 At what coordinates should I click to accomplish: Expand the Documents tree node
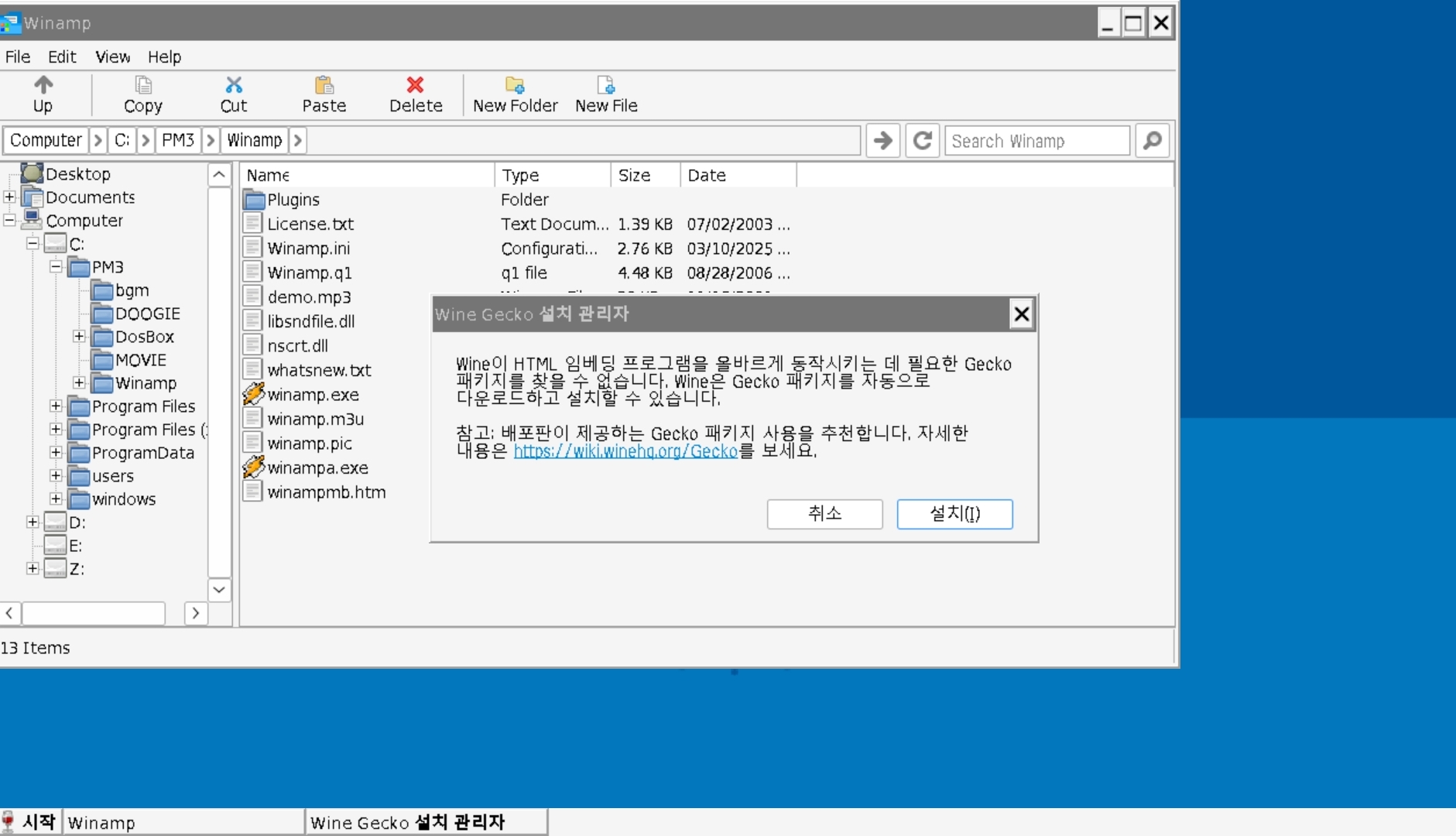9,197
